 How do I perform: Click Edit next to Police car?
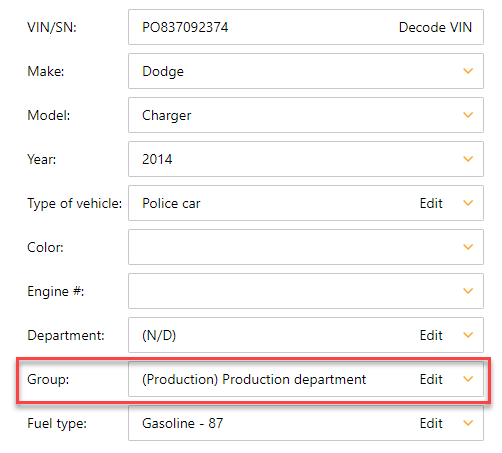point(431,203)
